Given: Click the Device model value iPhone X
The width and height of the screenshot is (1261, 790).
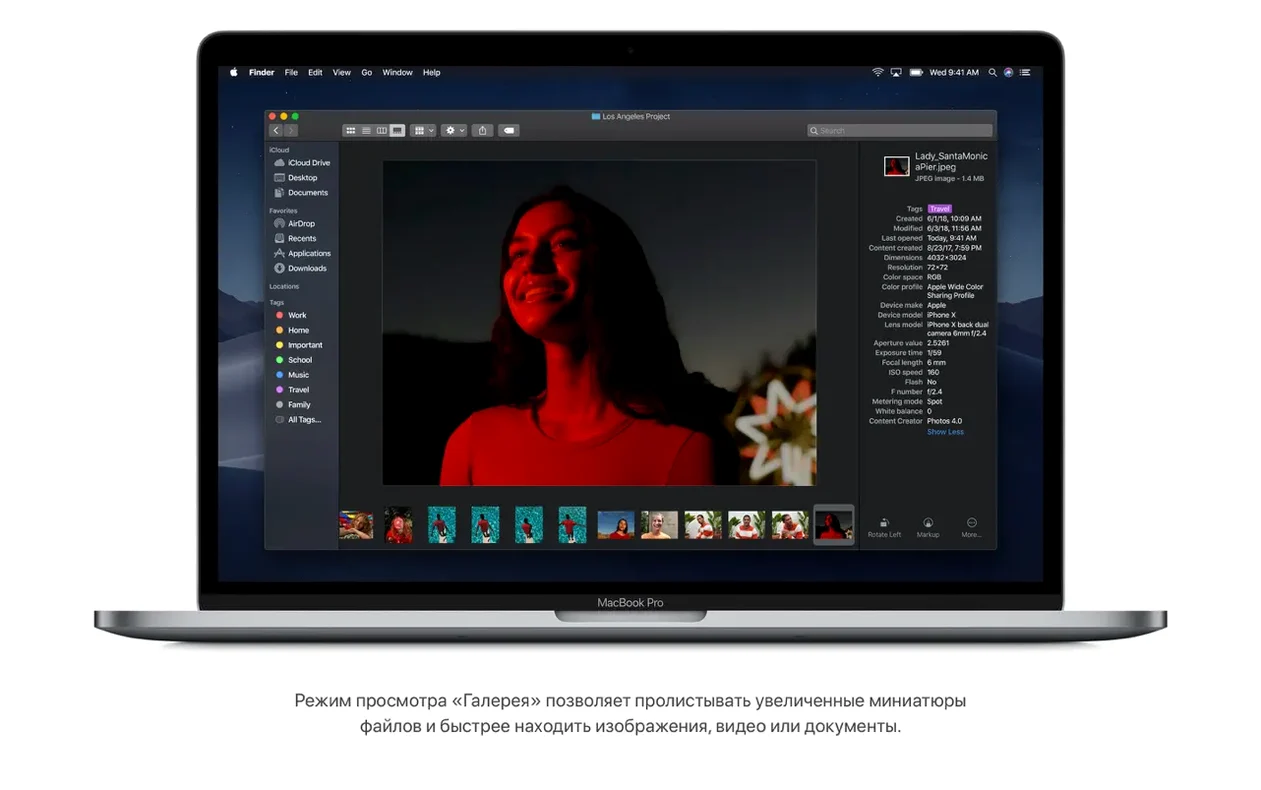Looking at the screenshot, I should 941,315.
